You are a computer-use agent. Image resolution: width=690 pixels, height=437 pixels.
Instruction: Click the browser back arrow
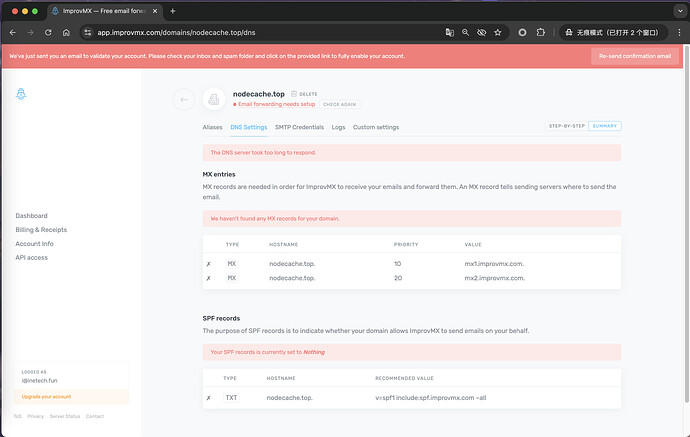point(13,32)
